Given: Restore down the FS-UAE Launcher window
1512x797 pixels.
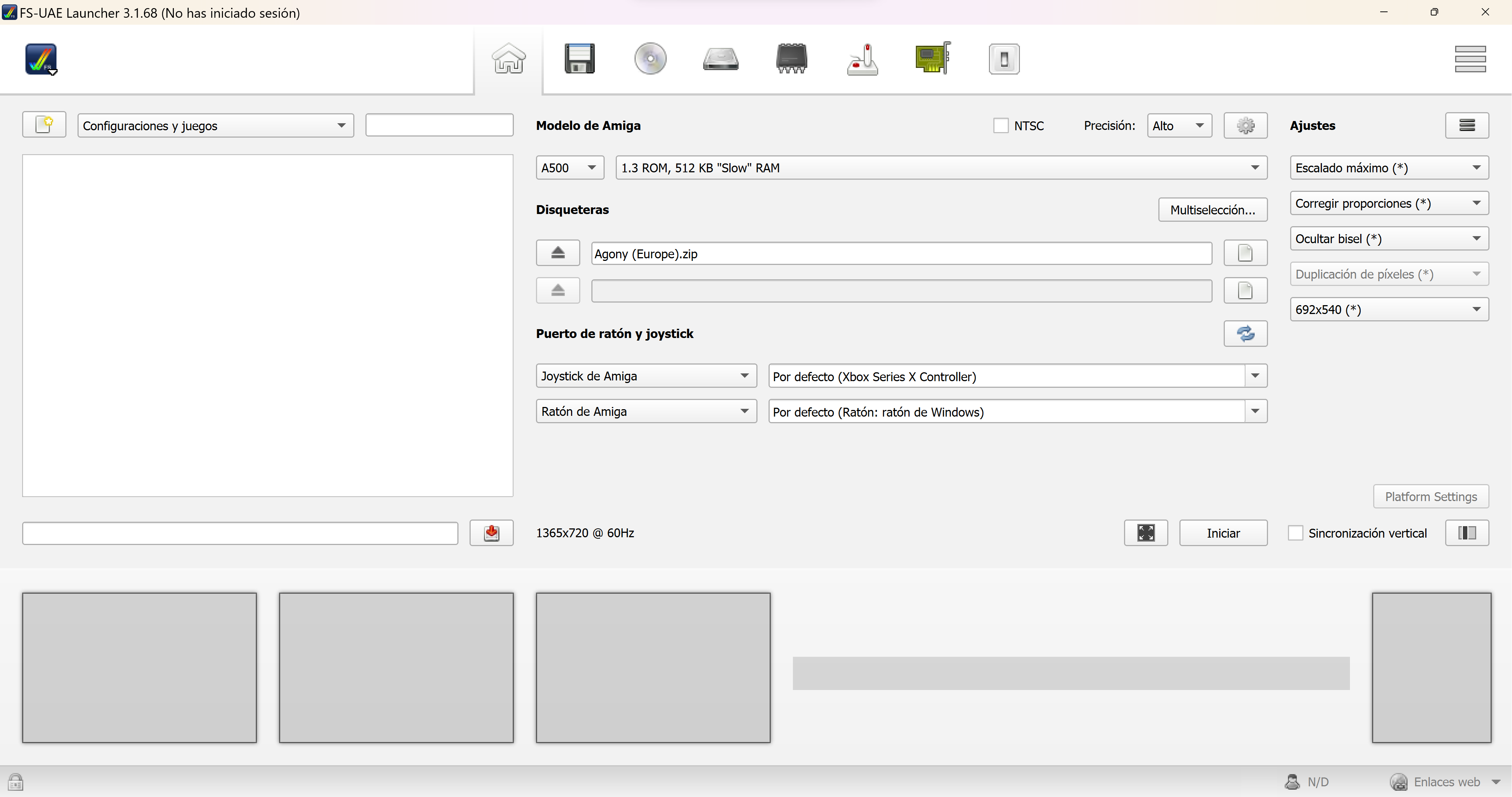Looking at the screenshot, I should [1434, 12].
